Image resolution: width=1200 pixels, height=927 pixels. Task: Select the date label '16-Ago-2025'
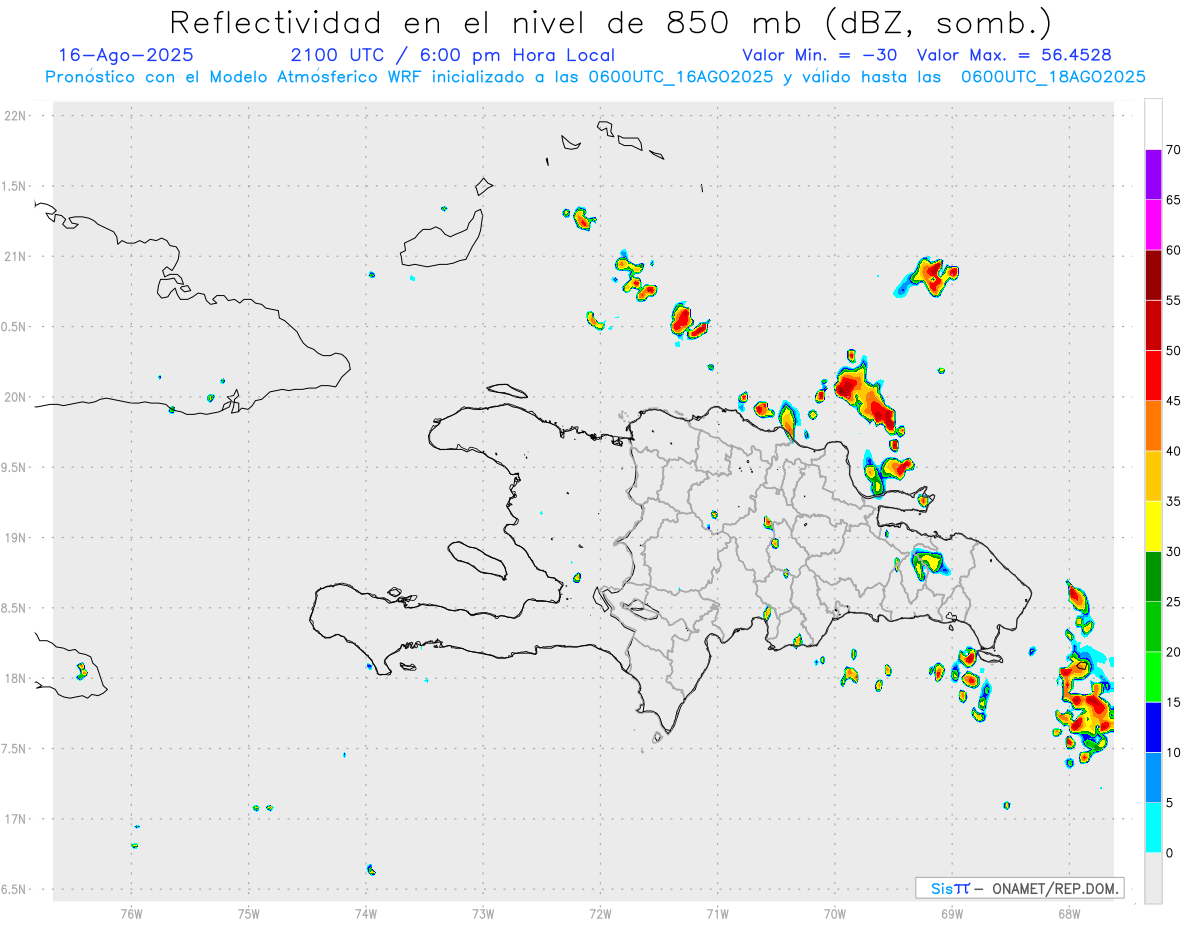(x=126, y=55)
